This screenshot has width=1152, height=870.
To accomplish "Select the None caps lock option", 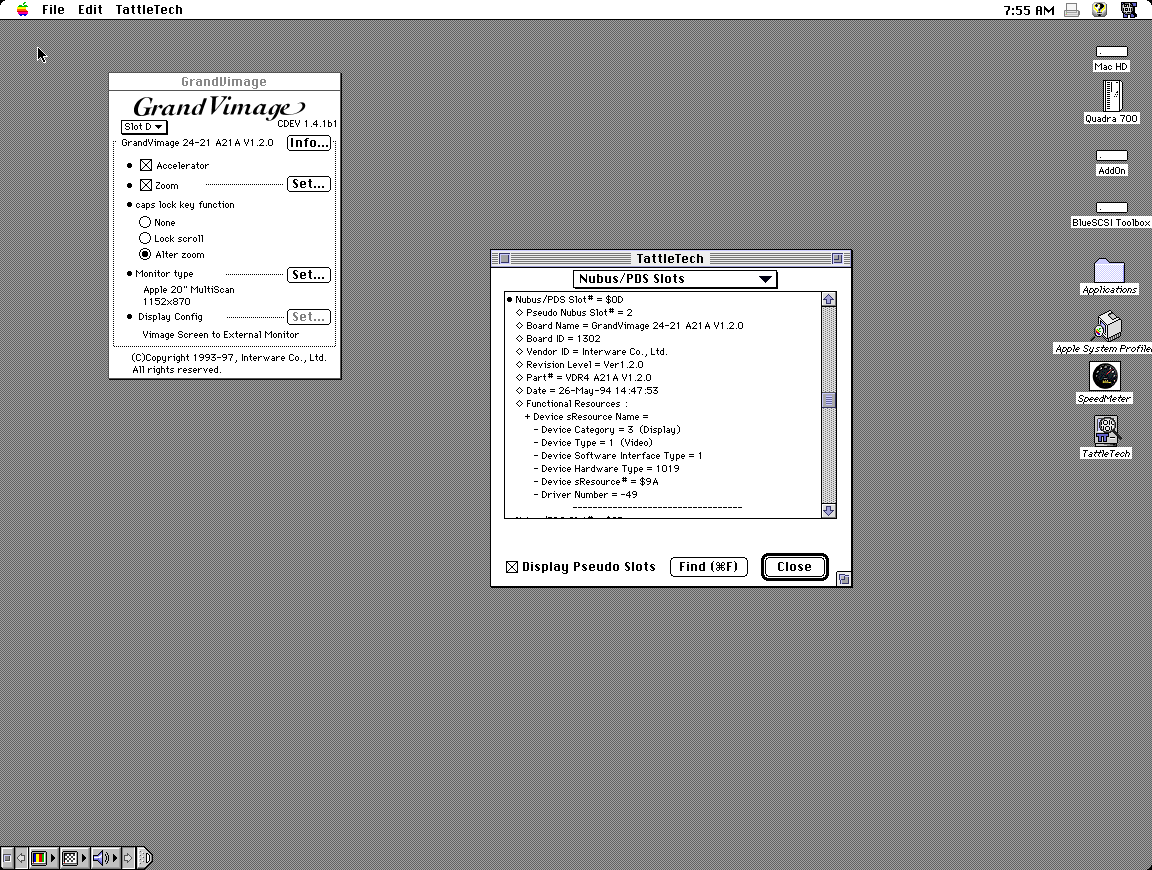I will tap(145, 222).
